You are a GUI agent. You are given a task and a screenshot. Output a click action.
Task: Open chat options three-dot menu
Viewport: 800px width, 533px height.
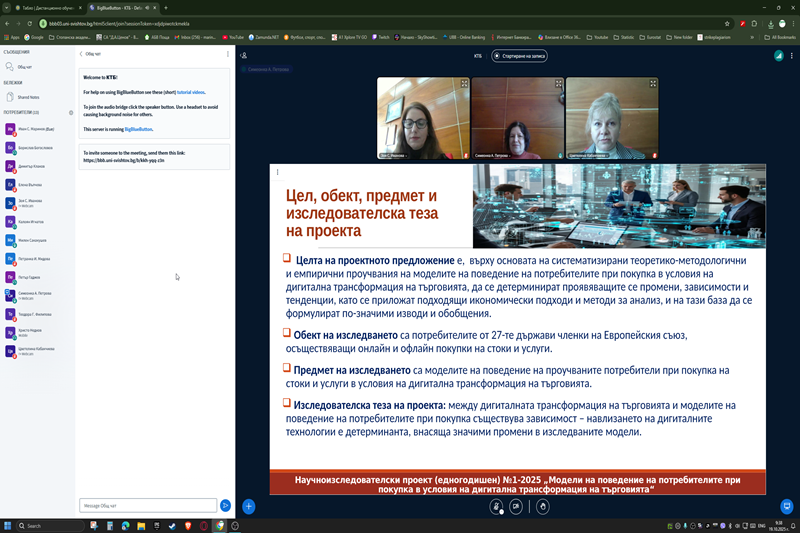(228, 54)
